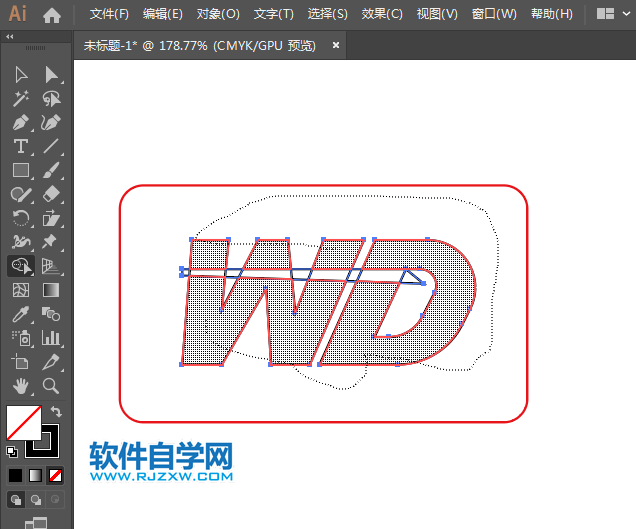
Task: Pick the Rectangle tool
Action: pos(21,170)
